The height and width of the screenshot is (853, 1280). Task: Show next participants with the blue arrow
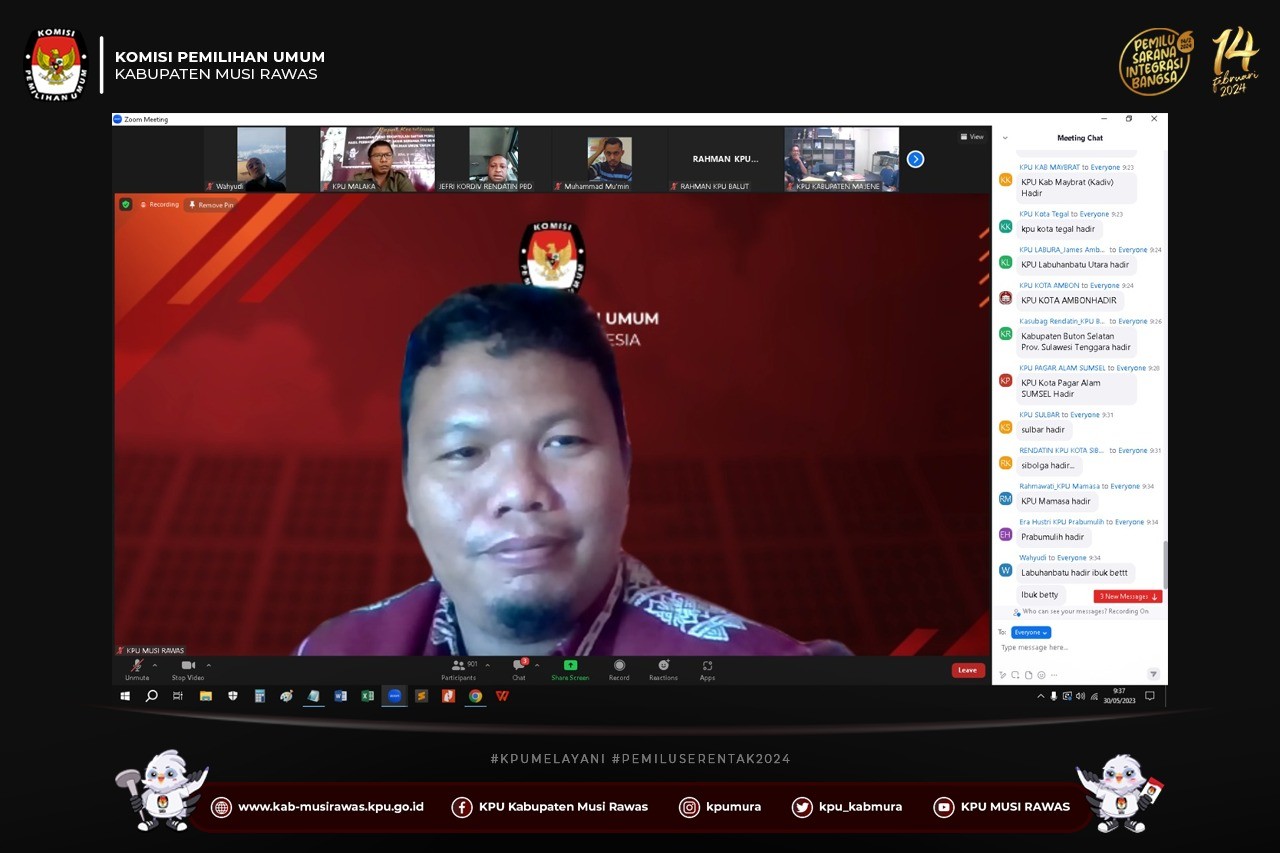pos(915,159)
